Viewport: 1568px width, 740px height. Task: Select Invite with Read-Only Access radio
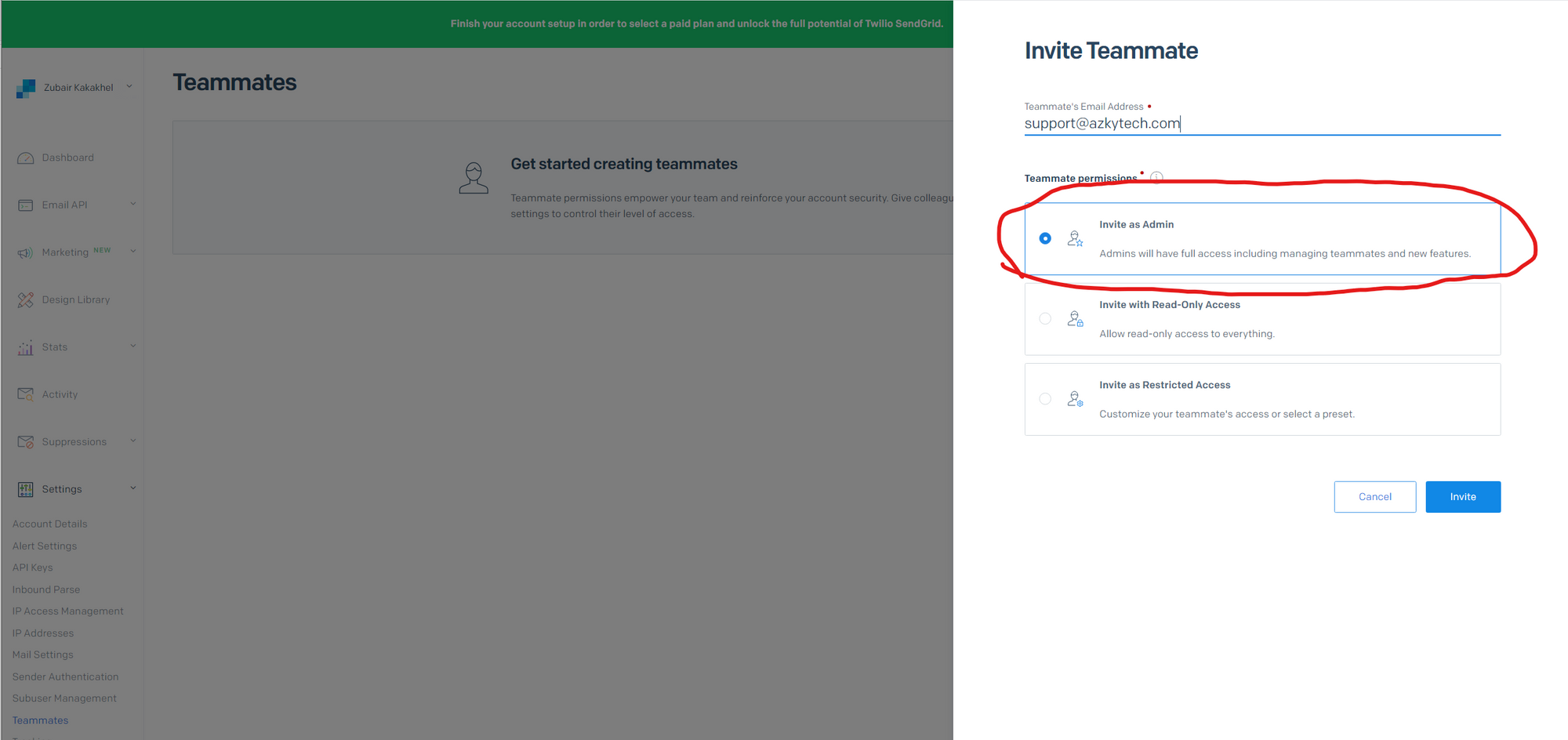pos(1045,319)
